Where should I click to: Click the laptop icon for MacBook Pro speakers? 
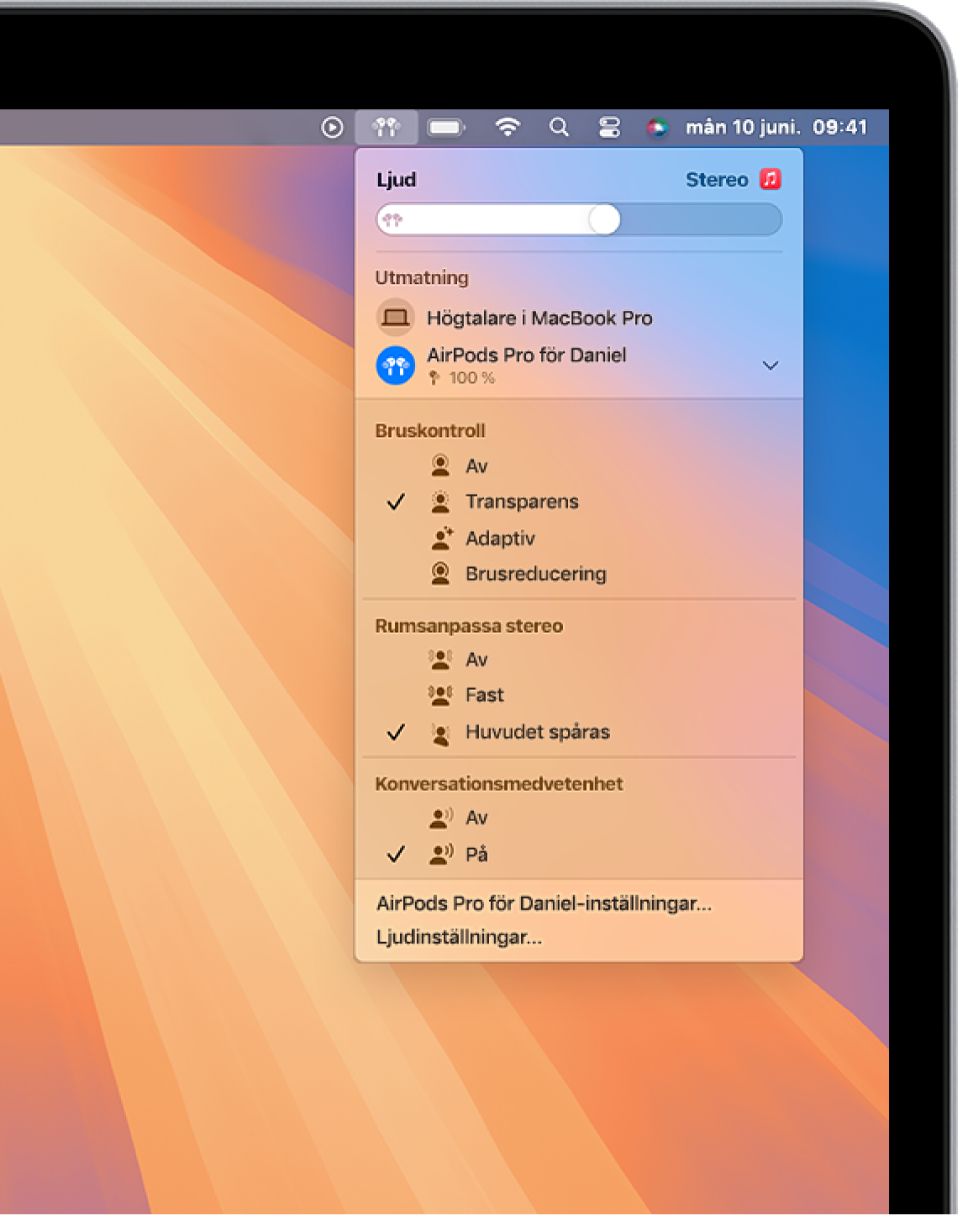[395, 318]
